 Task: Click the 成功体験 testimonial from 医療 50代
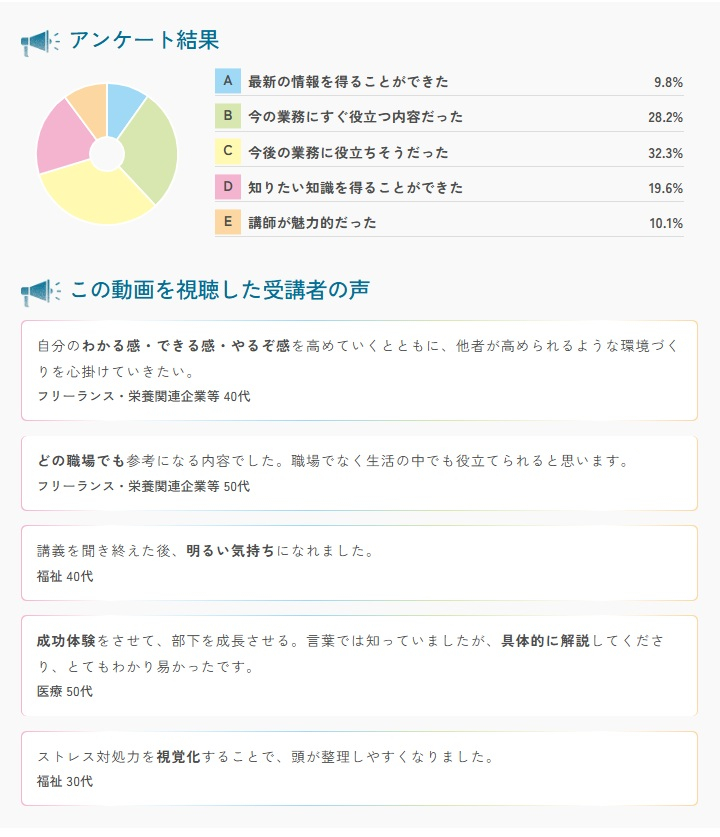(x=359, y=665)
